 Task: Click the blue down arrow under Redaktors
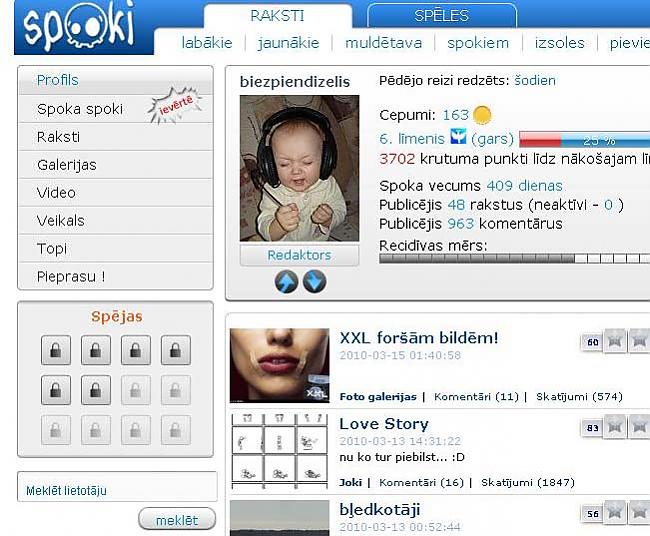coord(314,281)
